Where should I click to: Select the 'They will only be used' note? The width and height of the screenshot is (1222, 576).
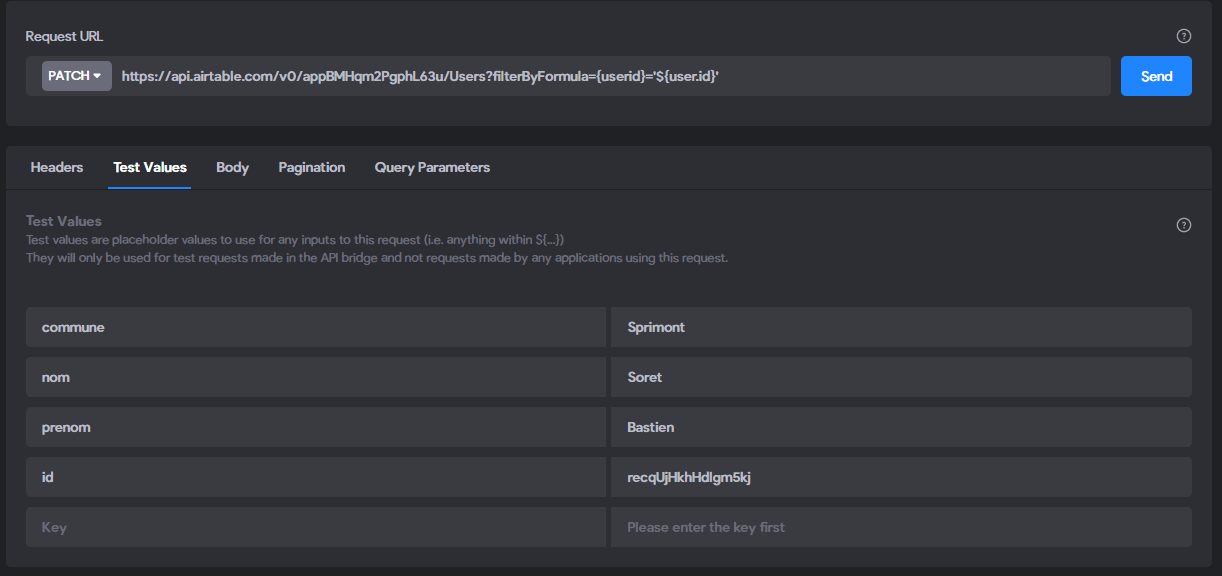pos(377,258)
